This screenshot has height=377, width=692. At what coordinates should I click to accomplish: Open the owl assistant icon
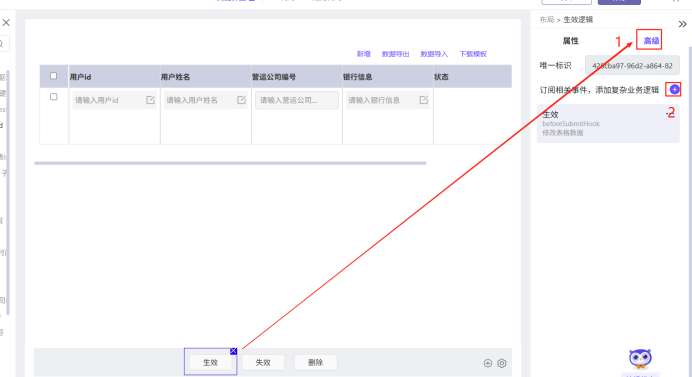click(x=640, y=360)
